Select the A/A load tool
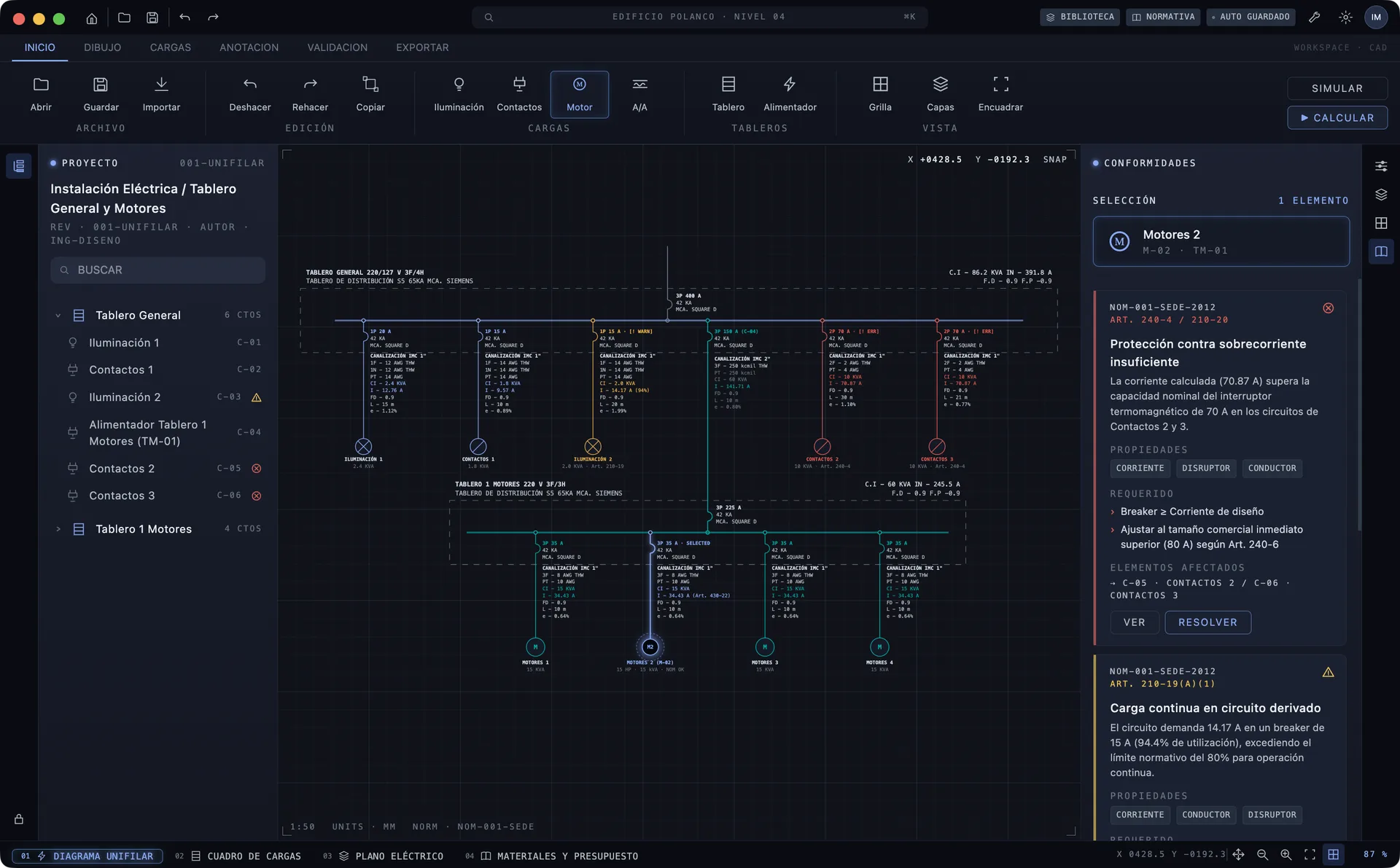The height and width of the screenshot is (868, 1400). point(639,95)
